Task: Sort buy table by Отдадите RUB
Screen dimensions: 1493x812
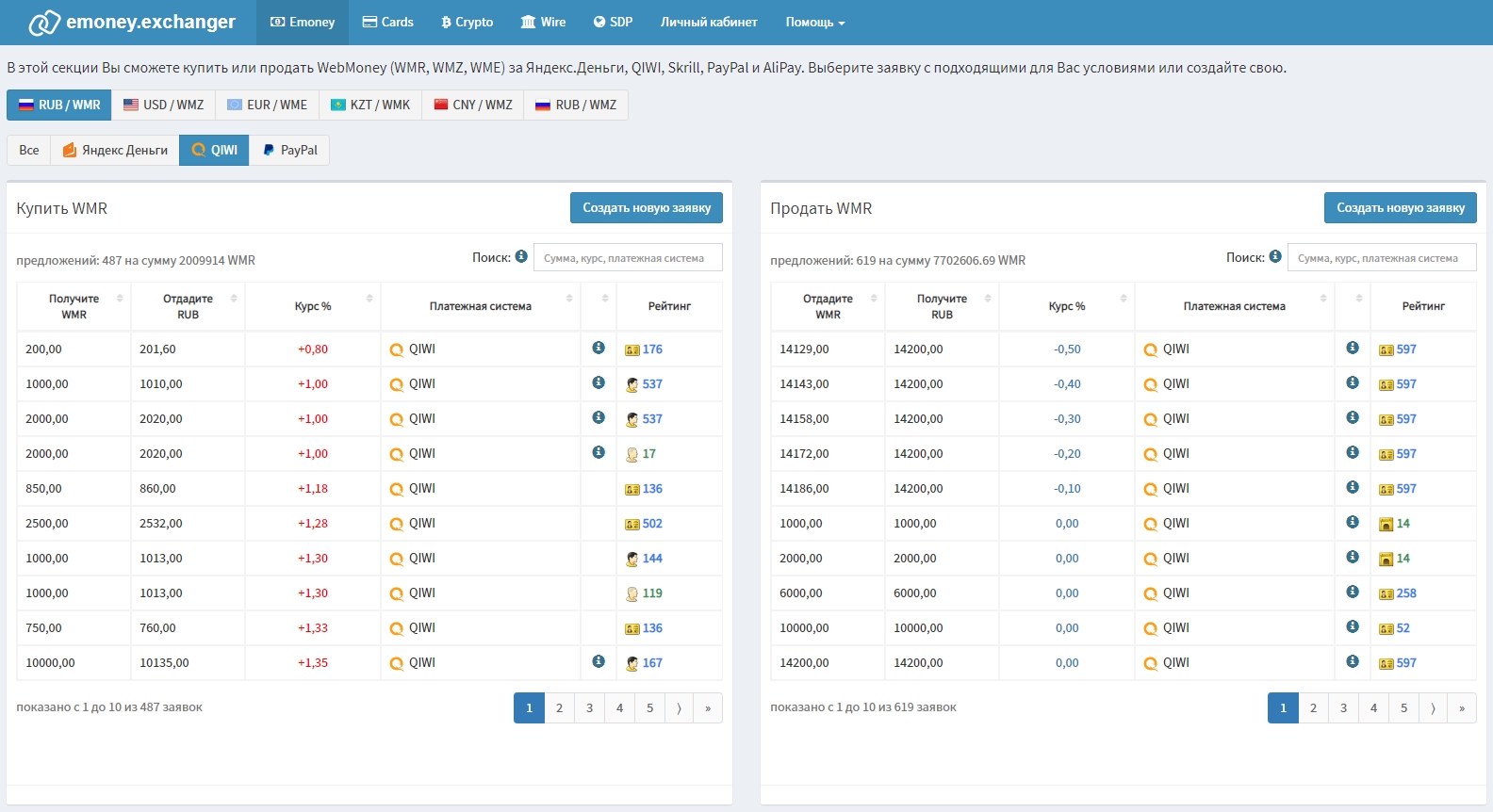Action: coord(189,306)
